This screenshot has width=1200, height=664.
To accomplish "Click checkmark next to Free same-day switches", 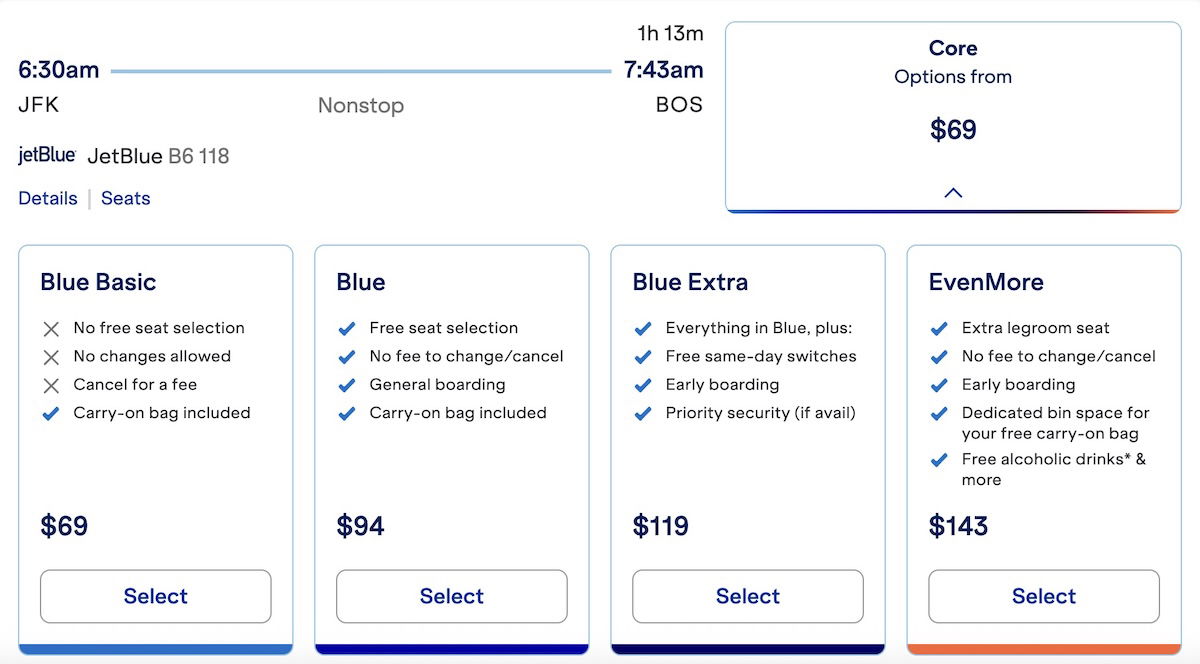I will click(x=643, y=357).
